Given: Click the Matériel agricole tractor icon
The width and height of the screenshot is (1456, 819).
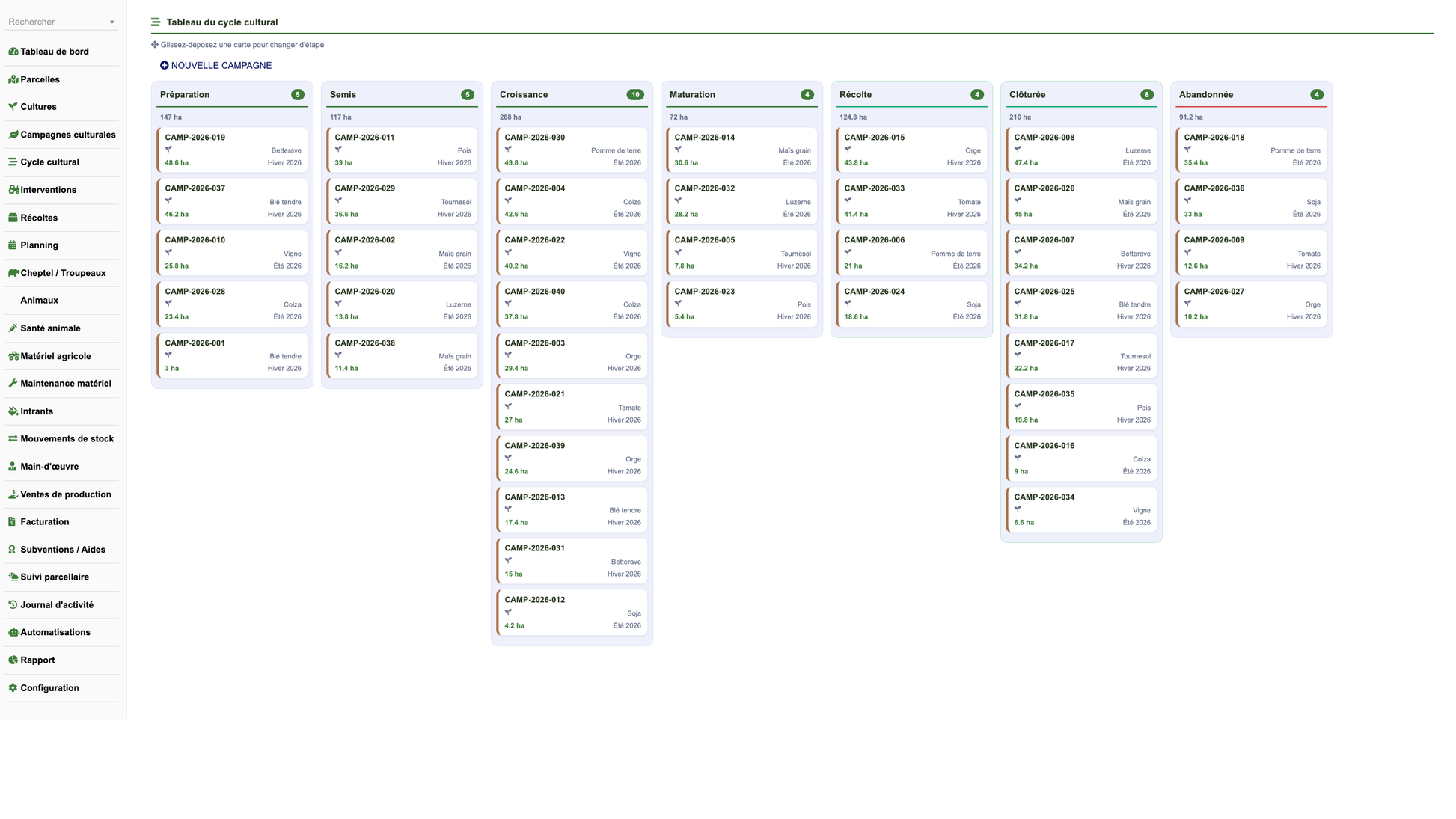Looking at the screenshot, I should 13,356.
